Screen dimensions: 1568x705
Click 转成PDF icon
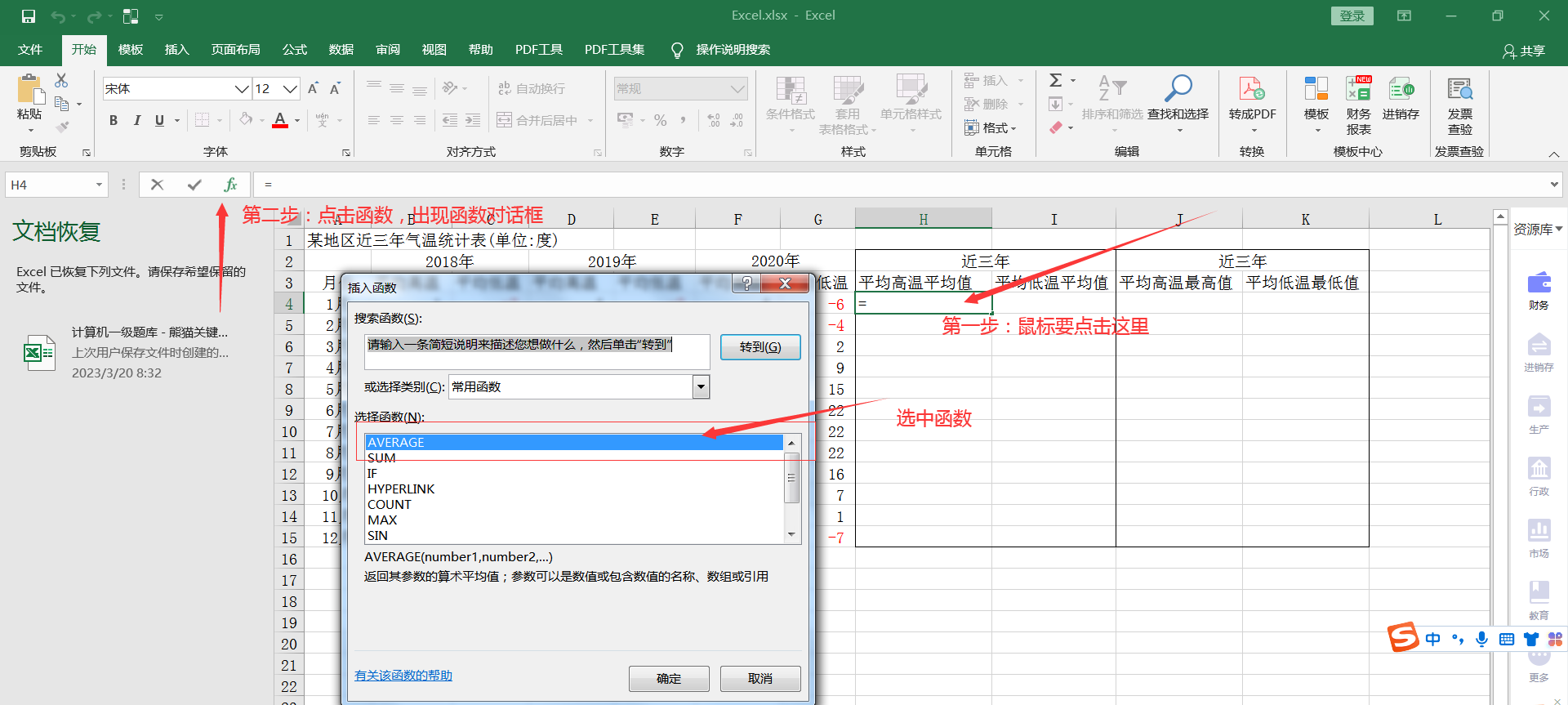coord(1252,87)
